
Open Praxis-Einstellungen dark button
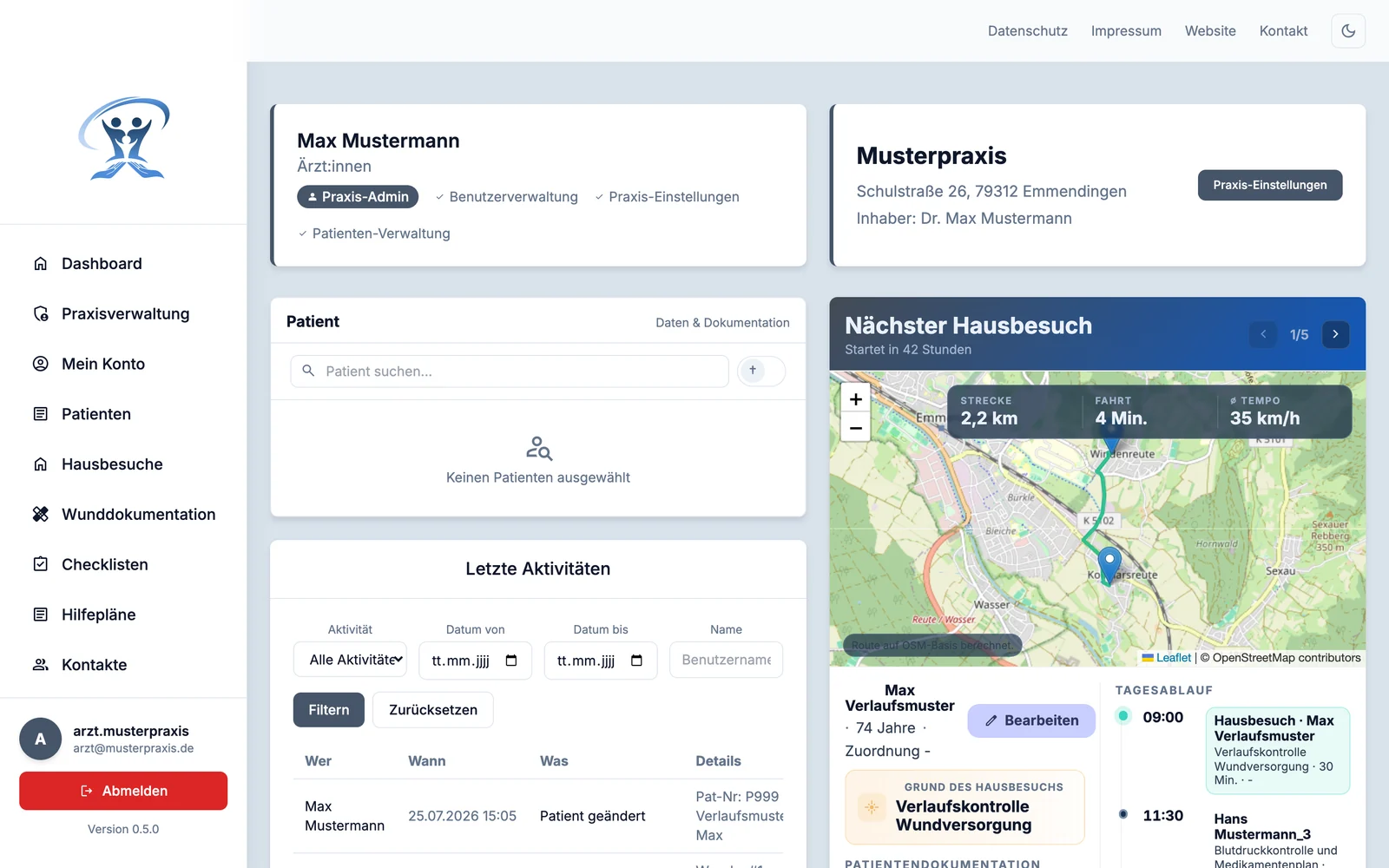tap(1270, 185)
